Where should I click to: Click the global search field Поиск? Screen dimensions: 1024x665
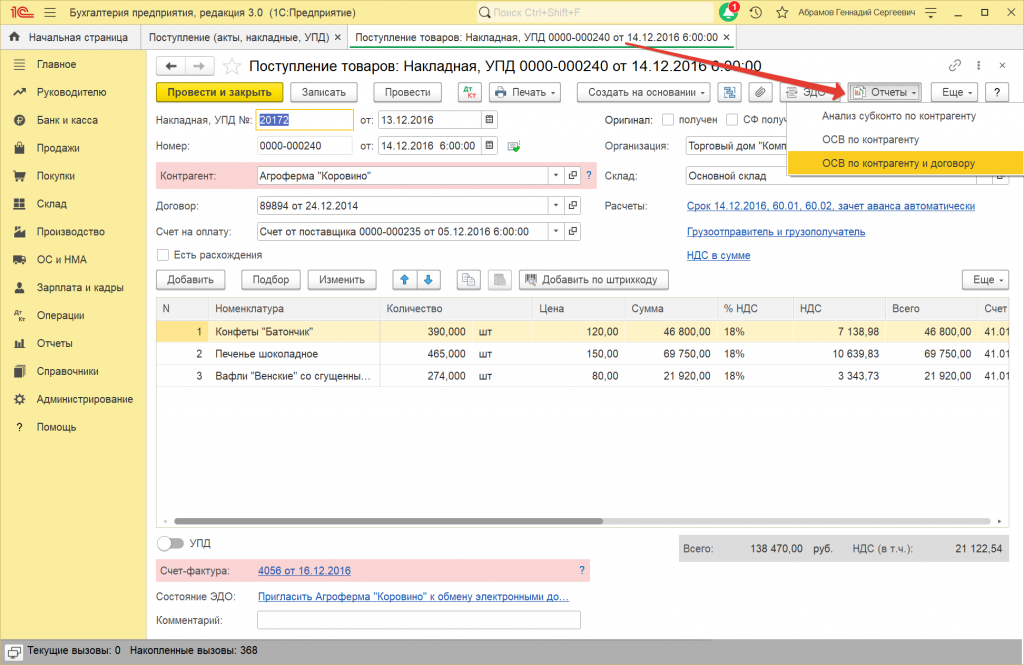click(x=595, y=12)
